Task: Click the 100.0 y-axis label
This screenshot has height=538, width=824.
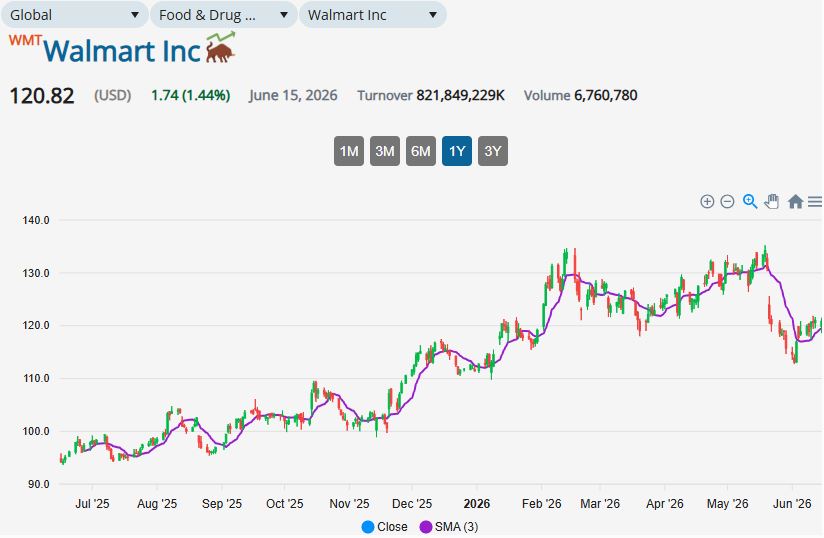Action: point(36,431)
